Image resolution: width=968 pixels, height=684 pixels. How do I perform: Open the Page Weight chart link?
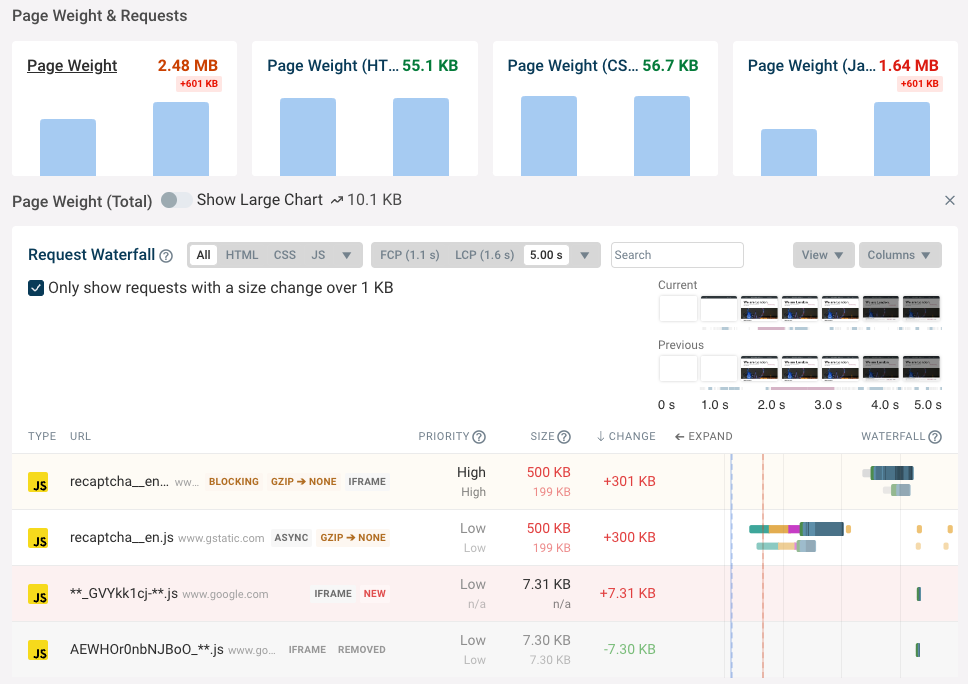pos(72,65)
